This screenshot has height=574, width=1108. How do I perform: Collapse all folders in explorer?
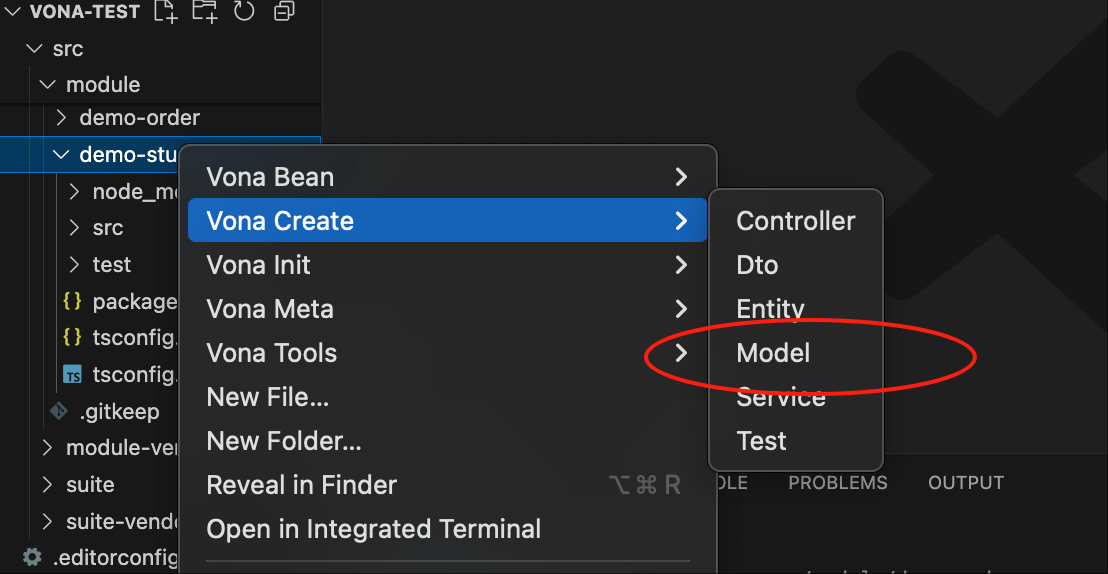(x=284, y=12)
